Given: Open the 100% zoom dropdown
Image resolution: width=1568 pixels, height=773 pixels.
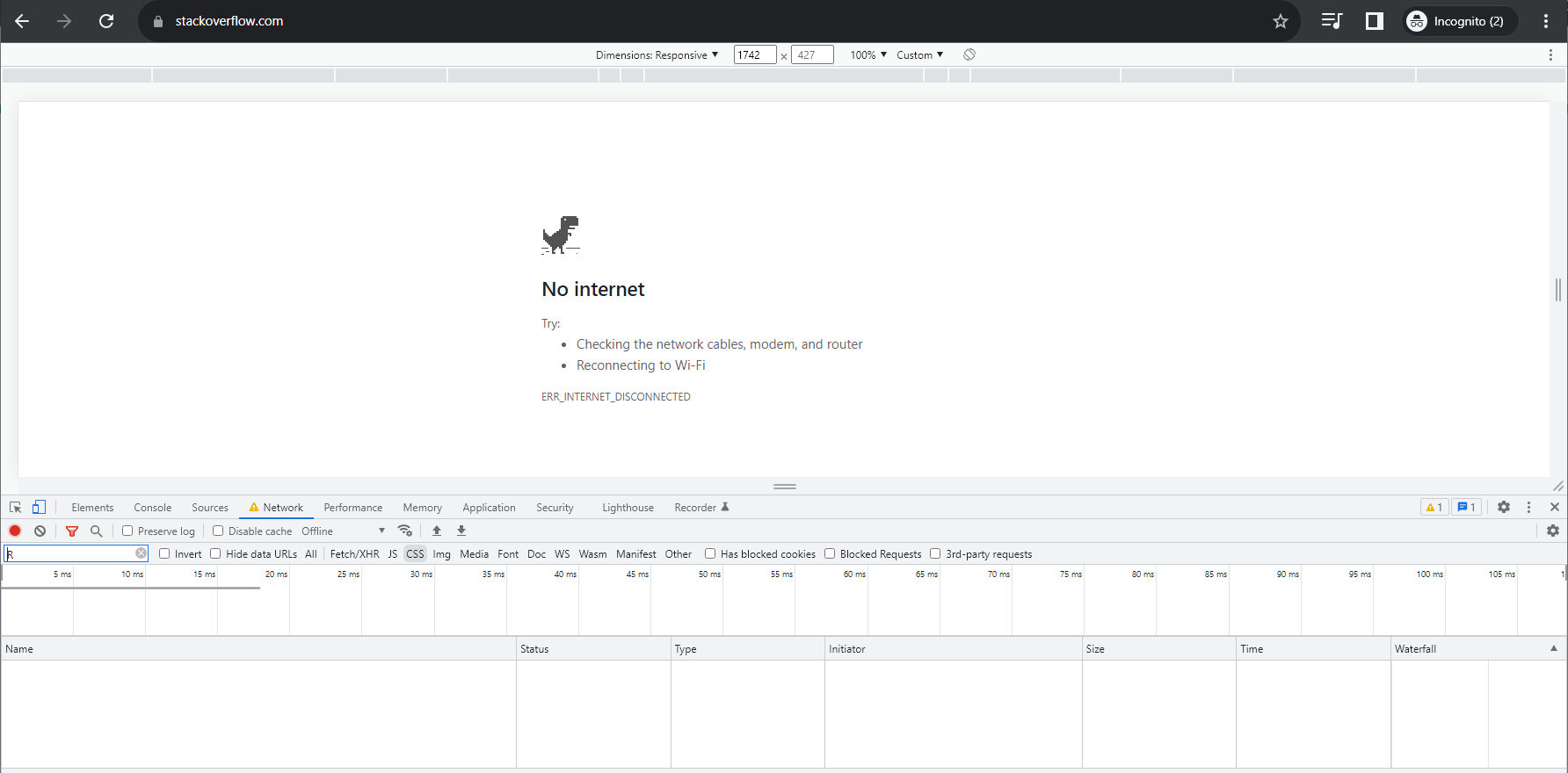Looking at the screenshot, I should pos(868,54).
